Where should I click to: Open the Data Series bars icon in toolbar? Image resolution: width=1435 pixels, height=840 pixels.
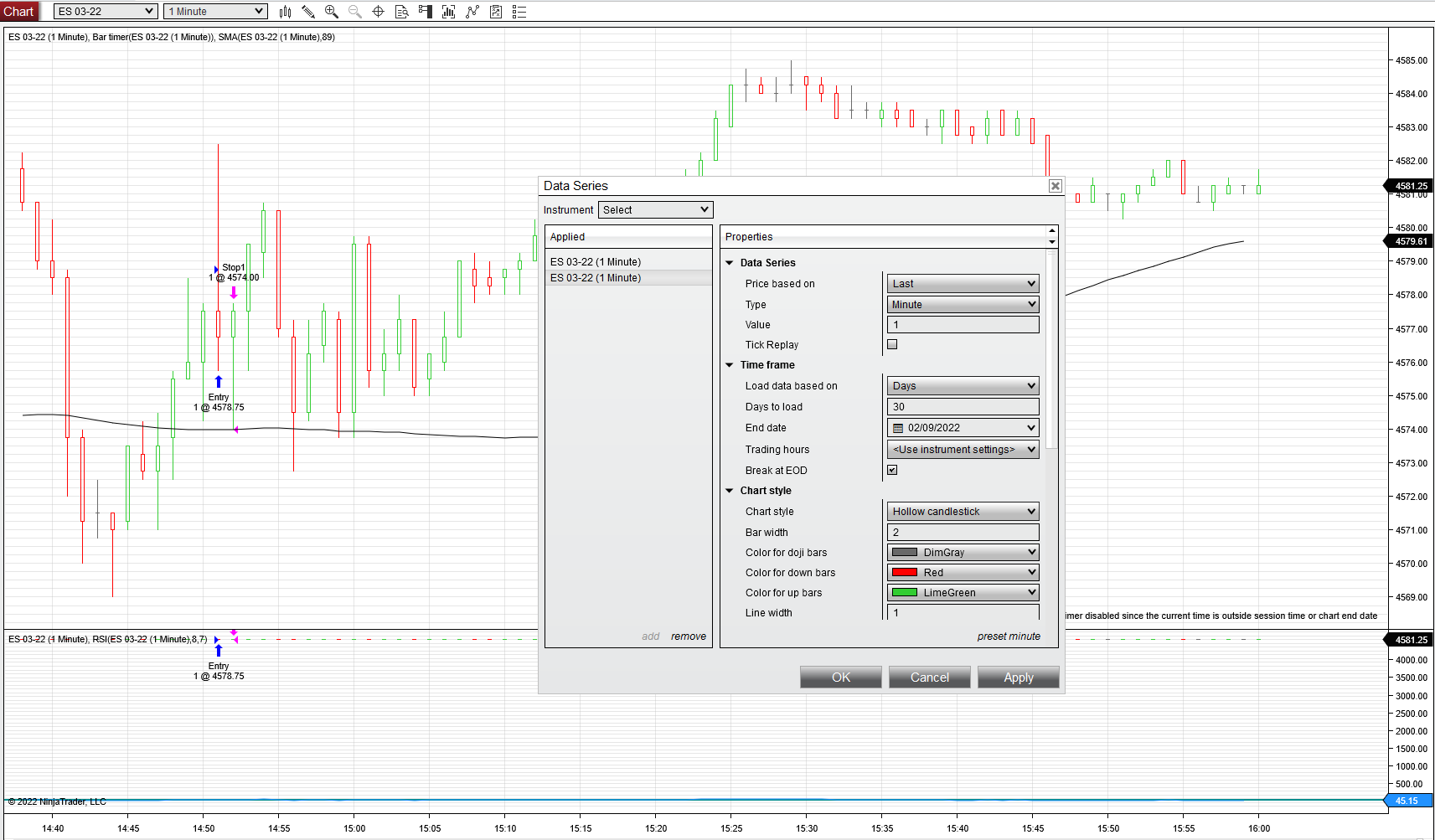[285, 12]
